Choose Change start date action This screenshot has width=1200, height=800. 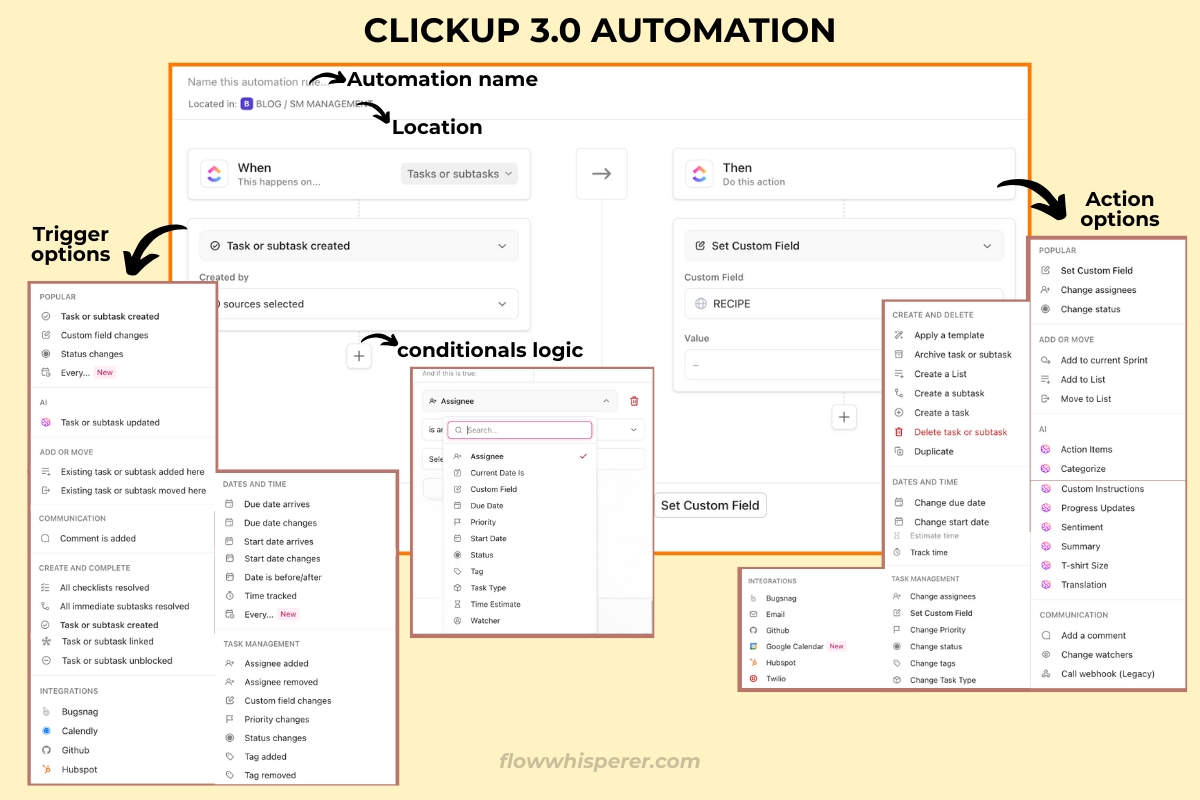[951, 522]
